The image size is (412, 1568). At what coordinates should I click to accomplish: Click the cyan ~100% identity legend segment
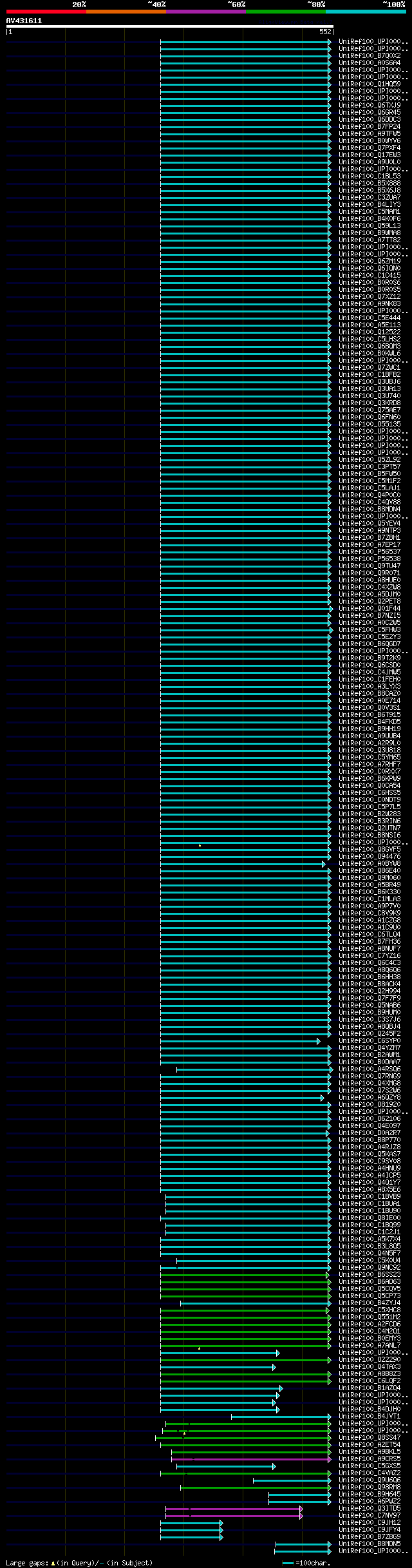[366, 12]
